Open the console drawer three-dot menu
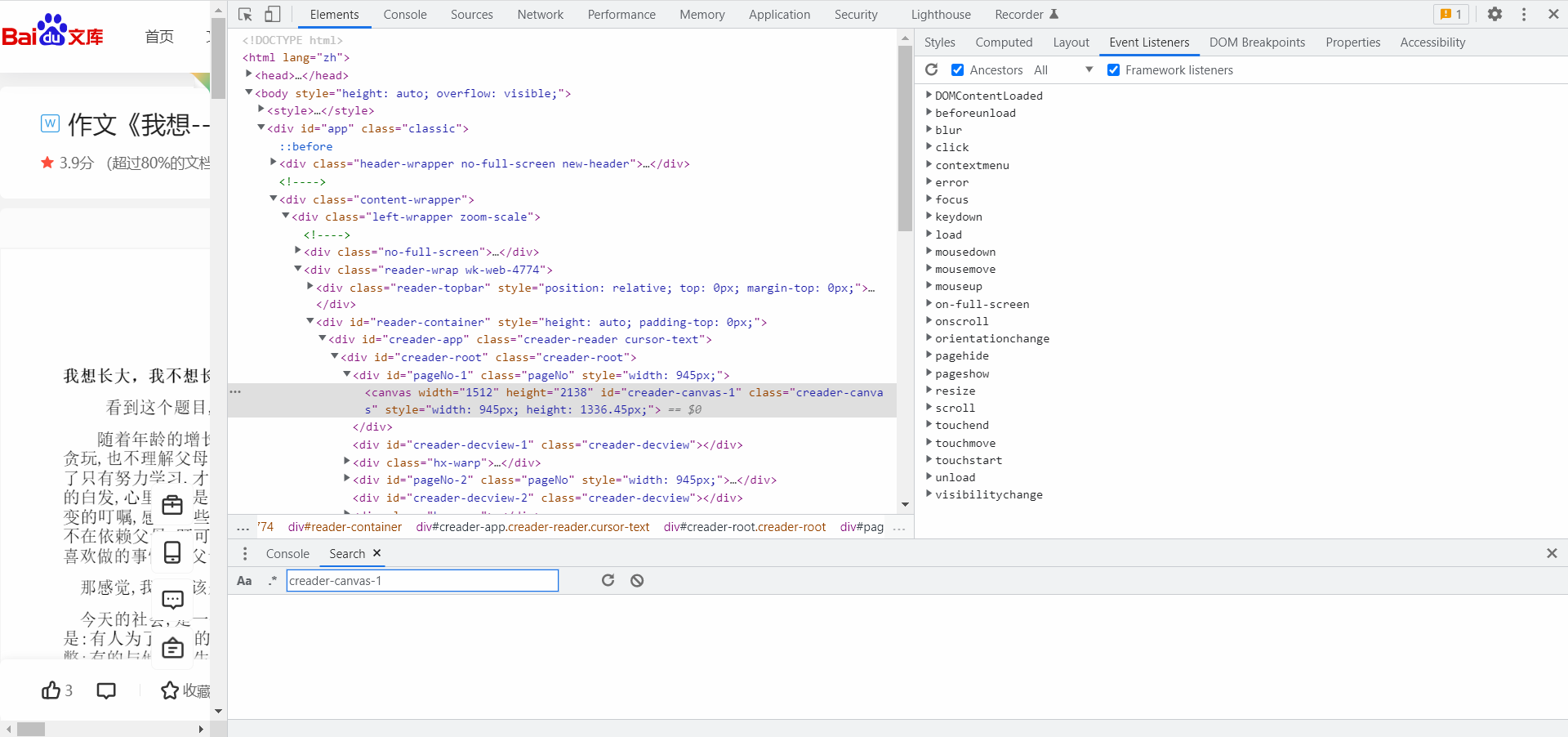This screenshot has height=737, width=1568. point(245,553)
